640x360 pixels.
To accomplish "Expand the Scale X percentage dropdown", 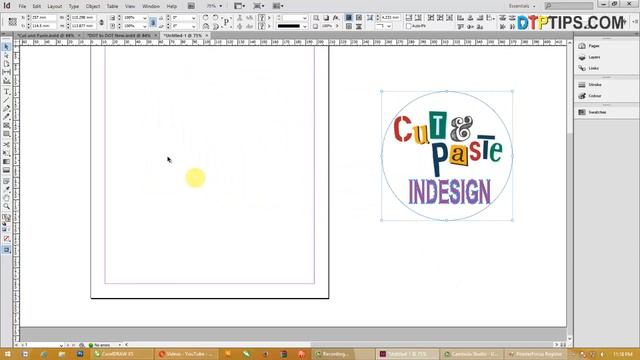I will click(144, 18).
